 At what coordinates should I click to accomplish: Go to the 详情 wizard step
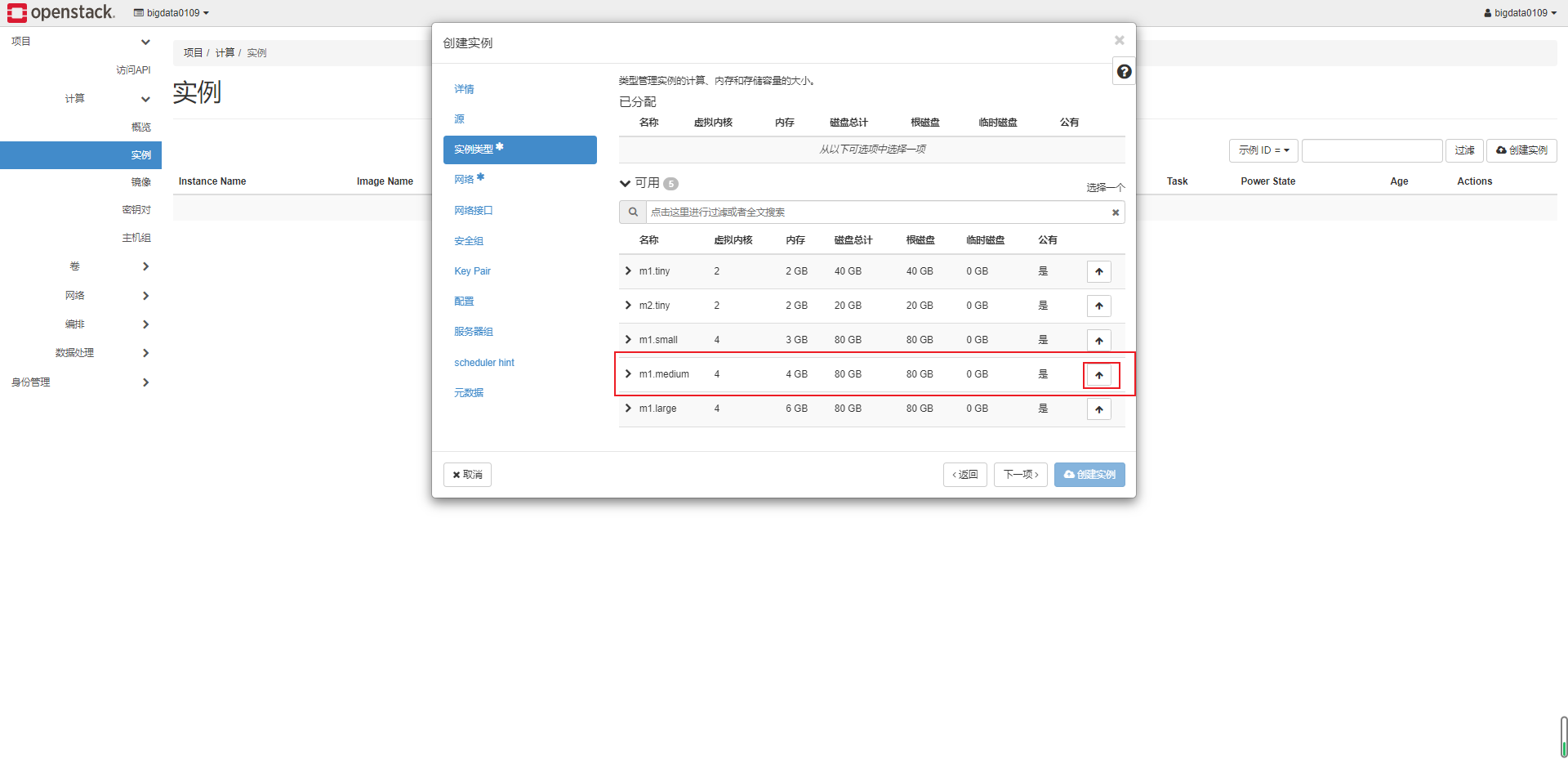pos(464,89)
